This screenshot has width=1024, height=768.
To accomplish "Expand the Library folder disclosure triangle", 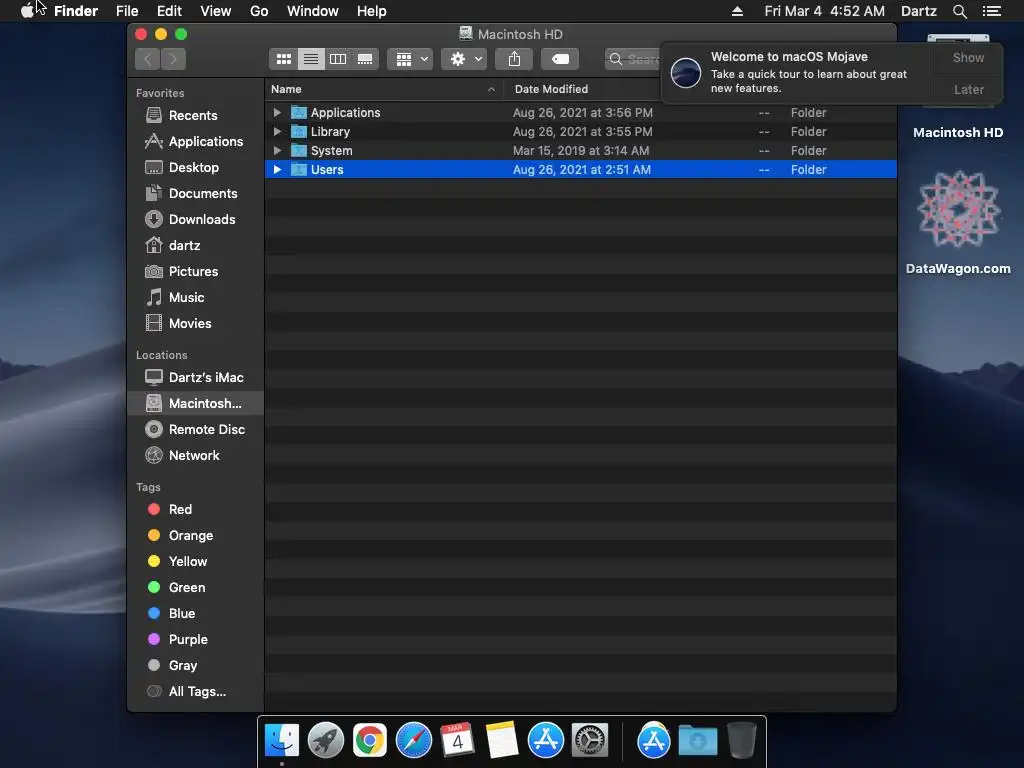I will 277,131.
